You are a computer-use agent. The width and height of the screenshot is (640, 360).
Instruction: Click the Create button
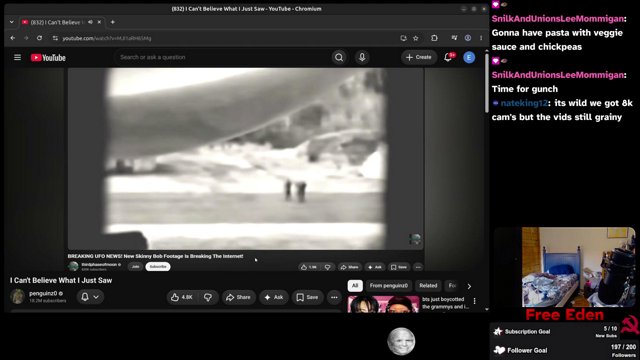coord(419,58)
